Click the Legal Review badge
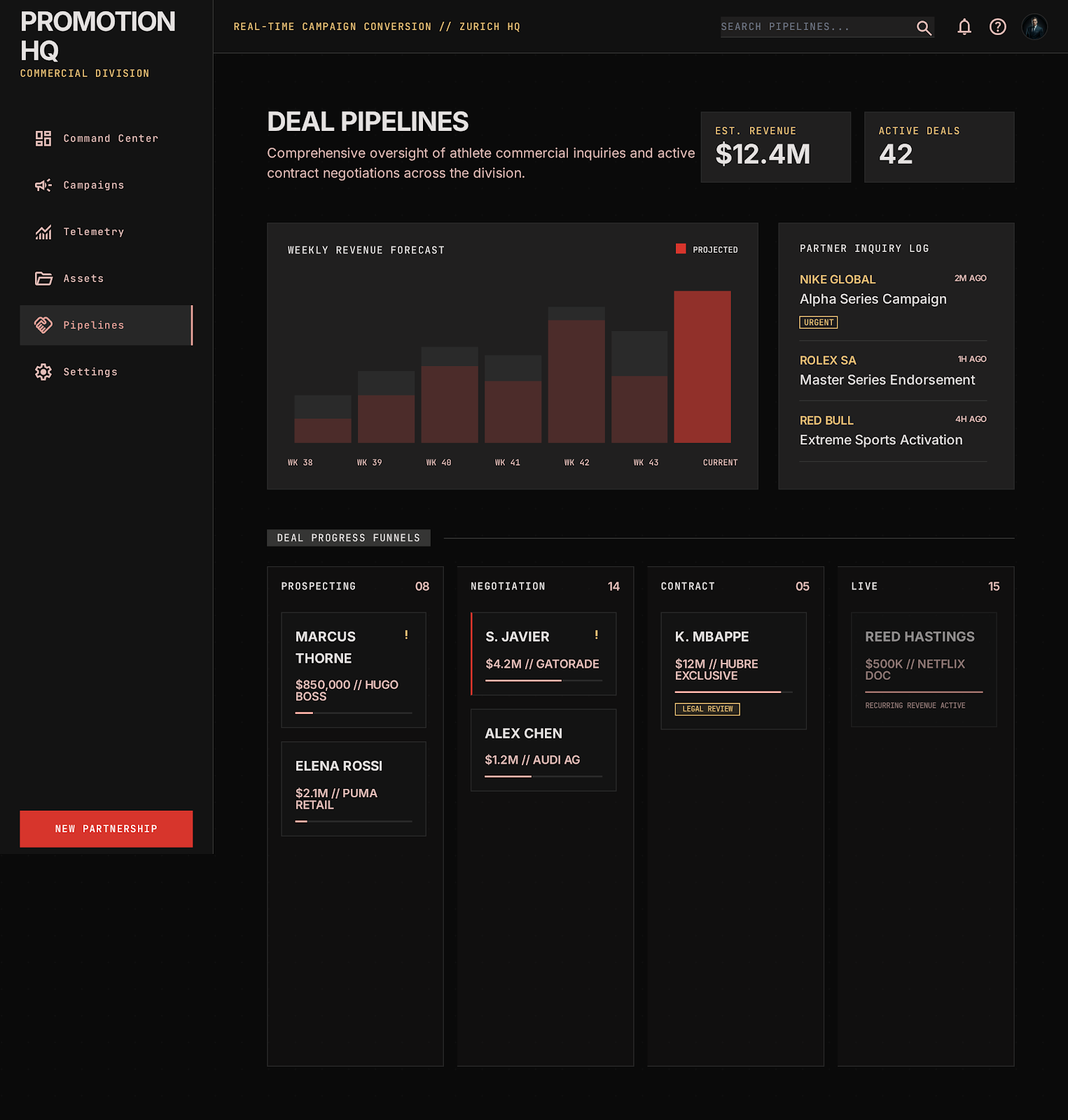This screenshot has width=1068, height=1120. pyautogui.click(x=707, y=709)
